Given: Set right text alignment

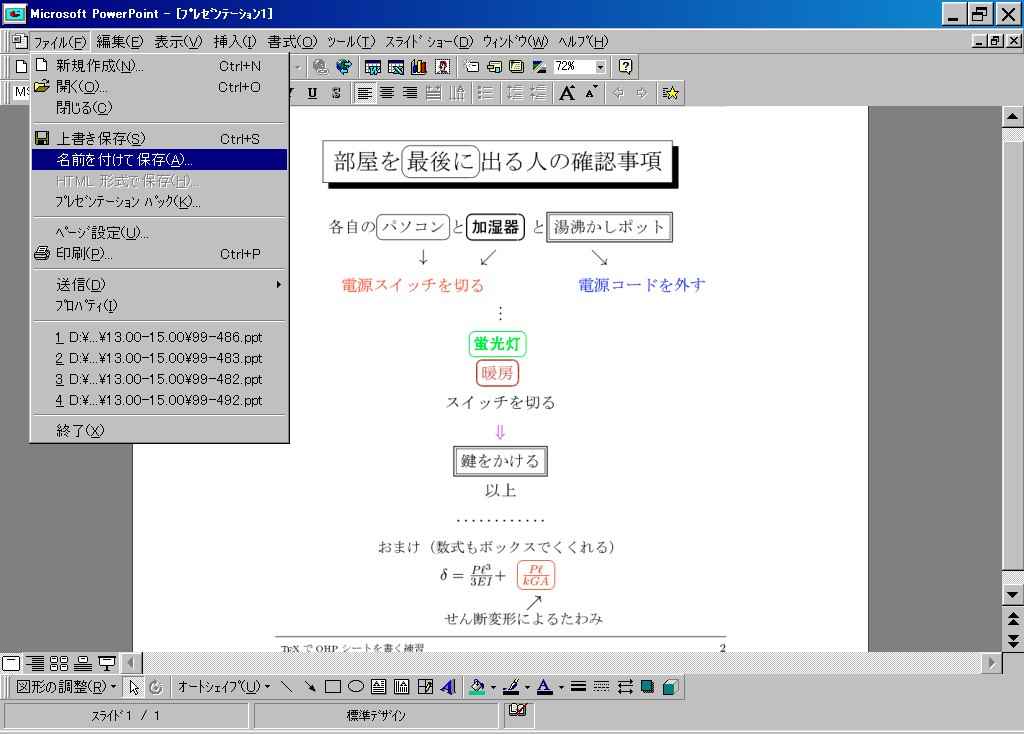Looking at the screenshot, I should [410, 93].
